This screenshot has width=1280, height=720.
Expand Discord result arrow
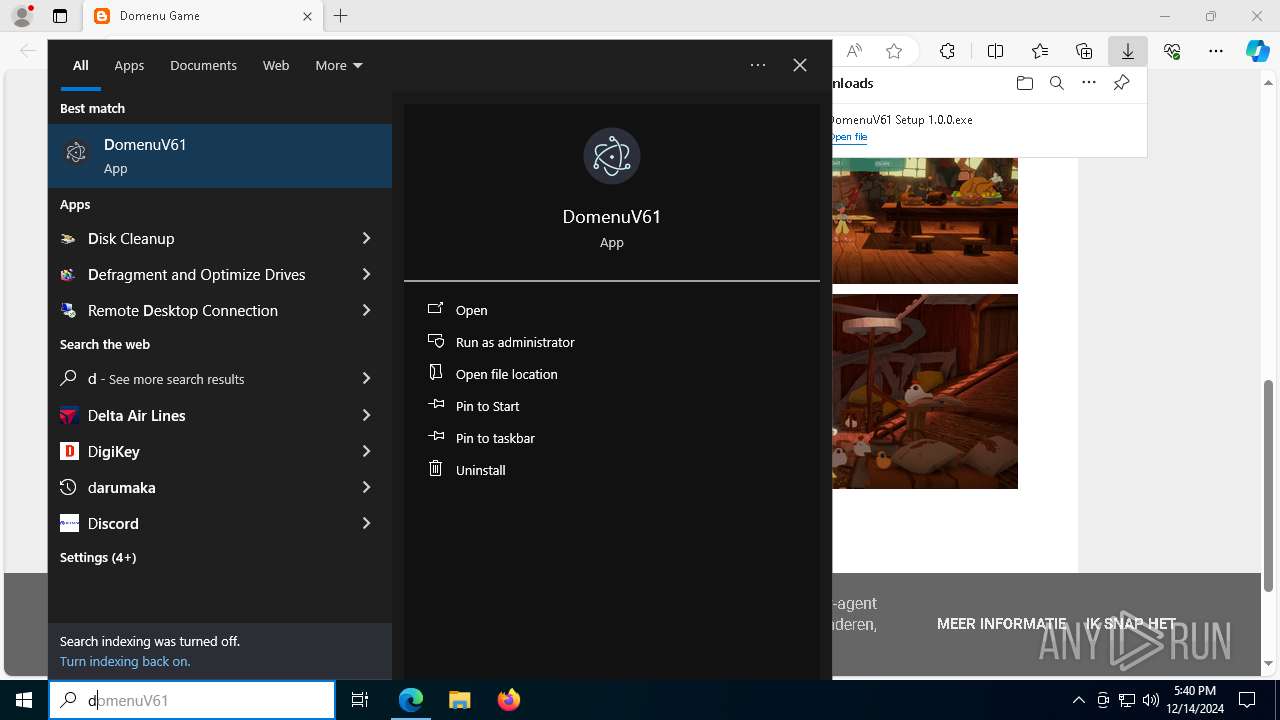tap(366, 524)
